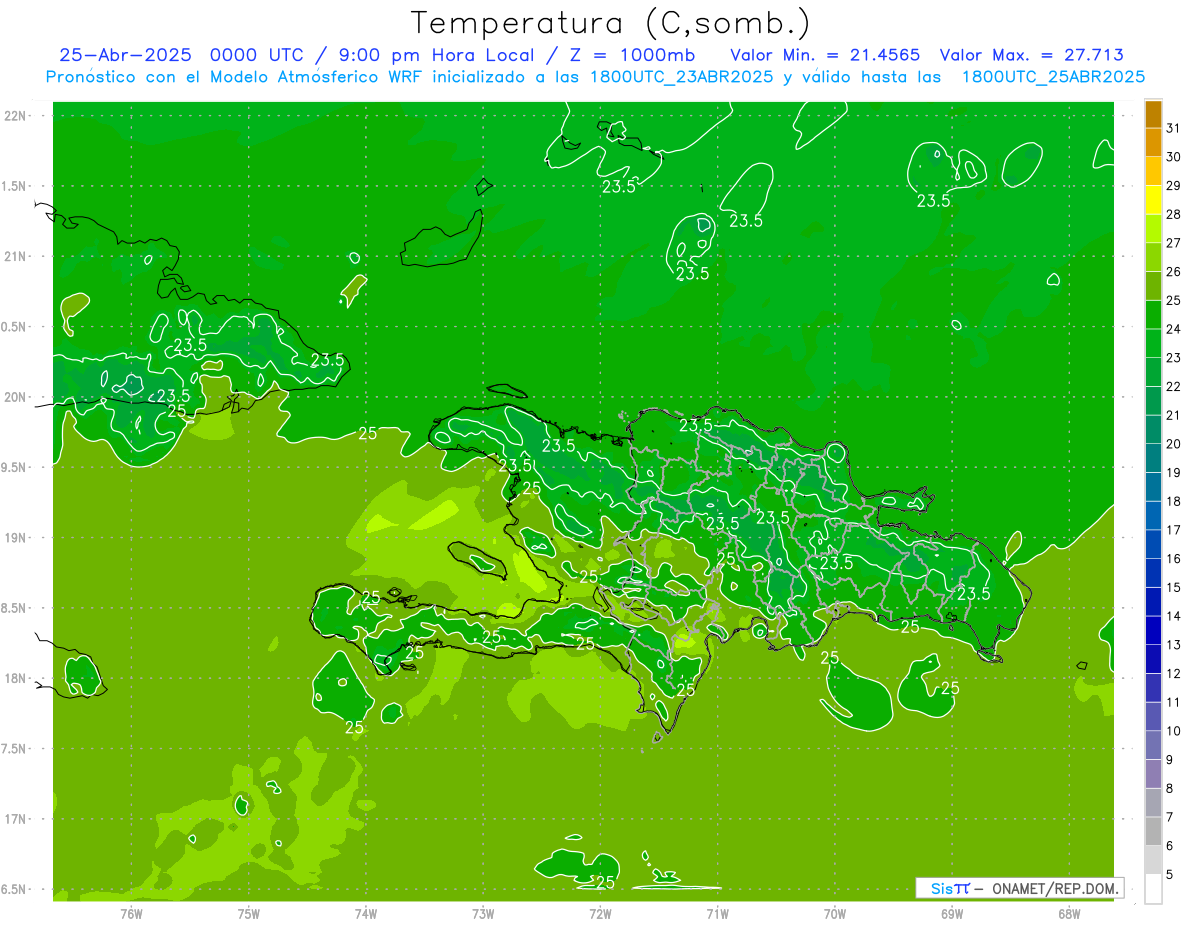This screenshot has width=1200, height=927.
Task: Click the colorbar swatch between 25 and 26
Action: point(1153,286)
